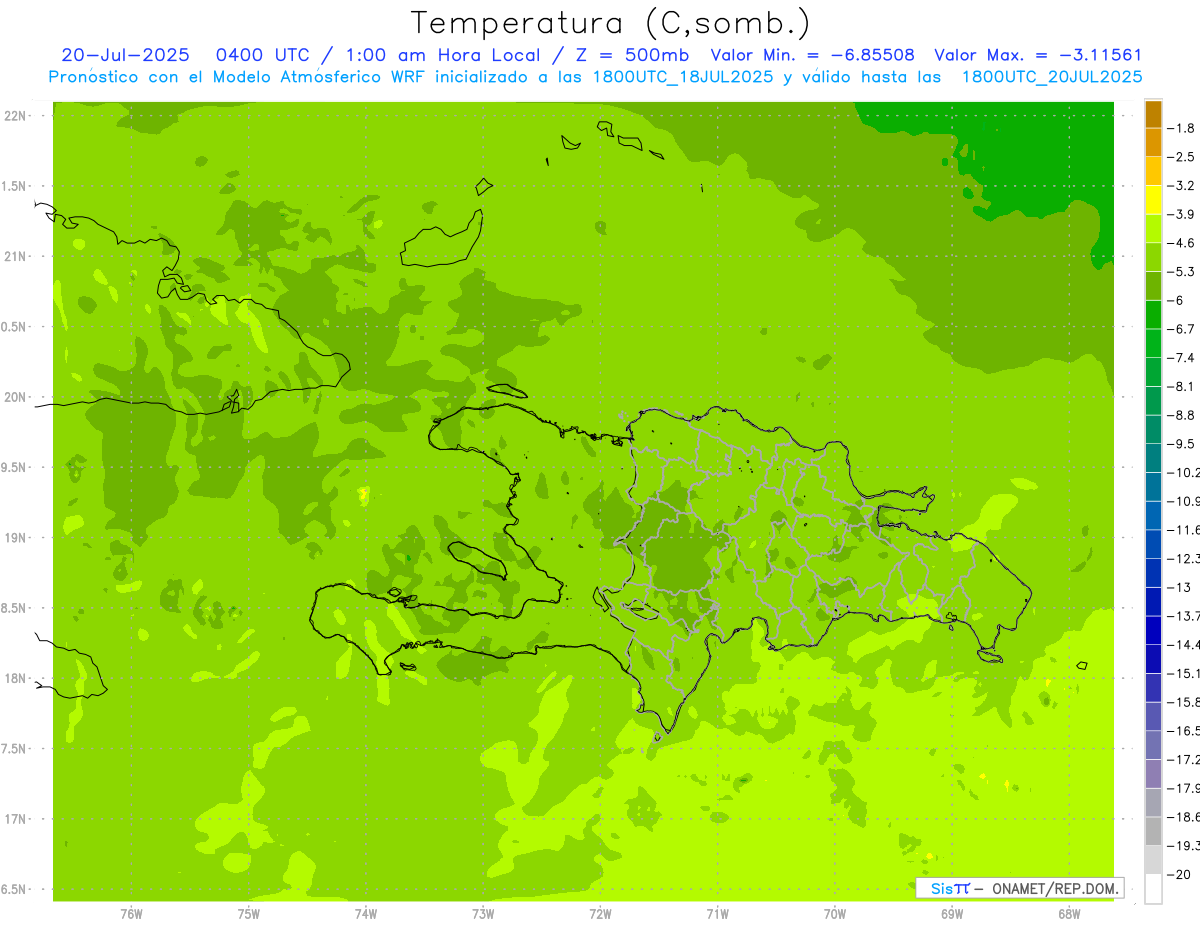1200x927 pixels.
Task: Pick the lime swatch between -3.9 and -4.6
Action: (1153, 229)
